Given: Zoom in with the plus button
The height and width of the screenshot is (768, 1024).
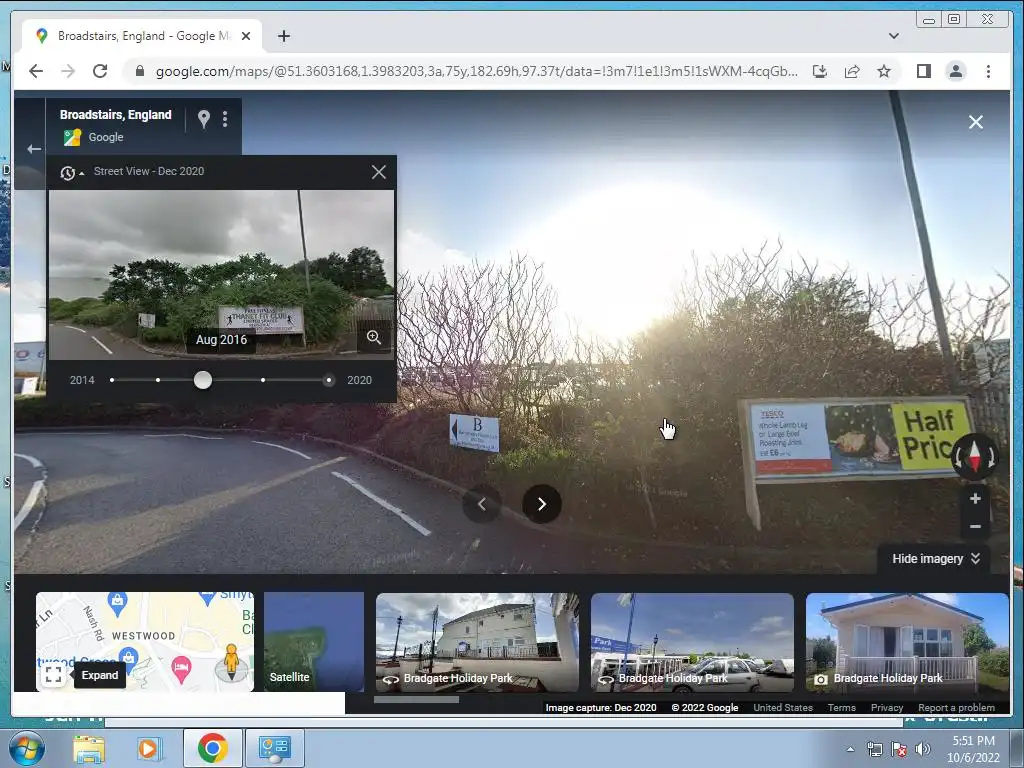Looking at the screenshot, I should click(975, 499).
